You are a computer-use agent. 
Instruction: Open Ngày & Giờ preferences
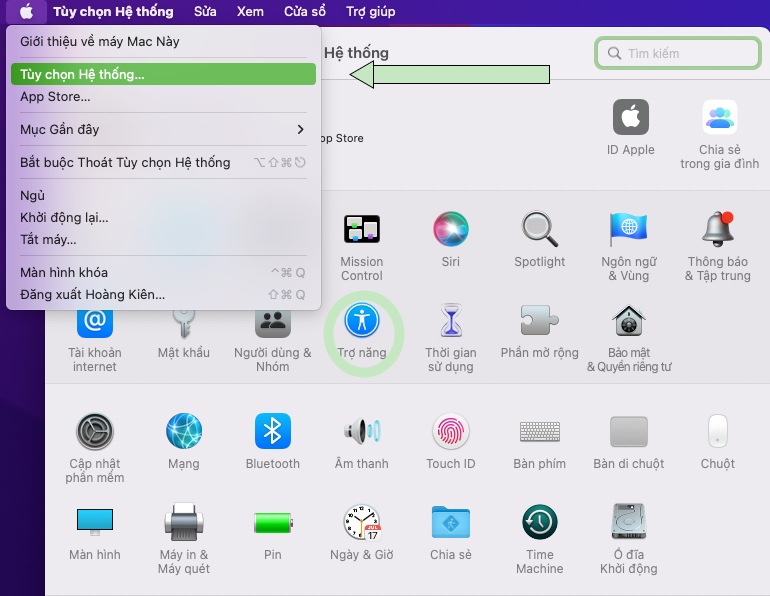click(x=362, y=533)
